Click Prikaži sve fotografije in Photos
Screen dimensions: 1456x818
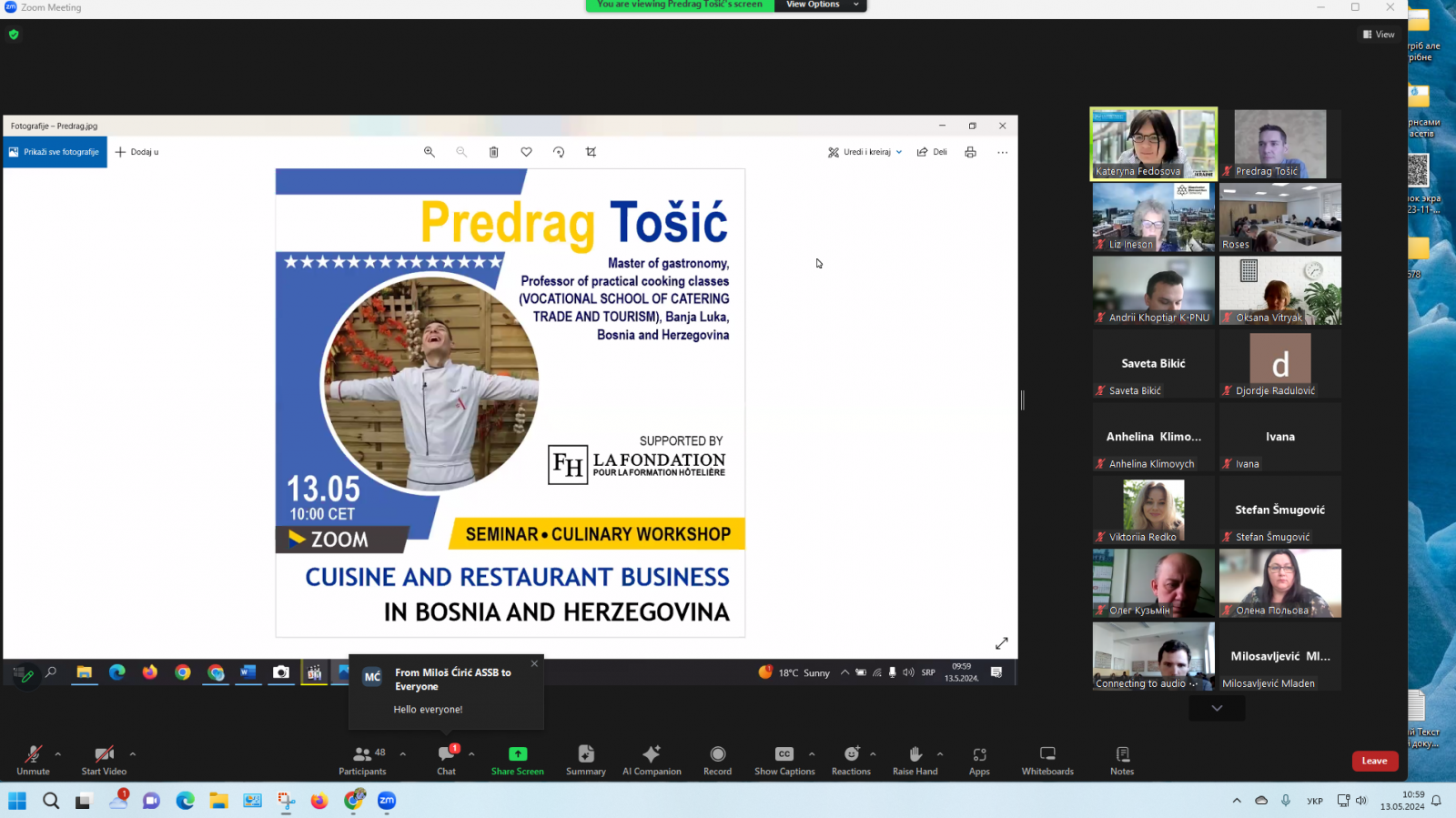pyautogui.click(x=55, y=152)
